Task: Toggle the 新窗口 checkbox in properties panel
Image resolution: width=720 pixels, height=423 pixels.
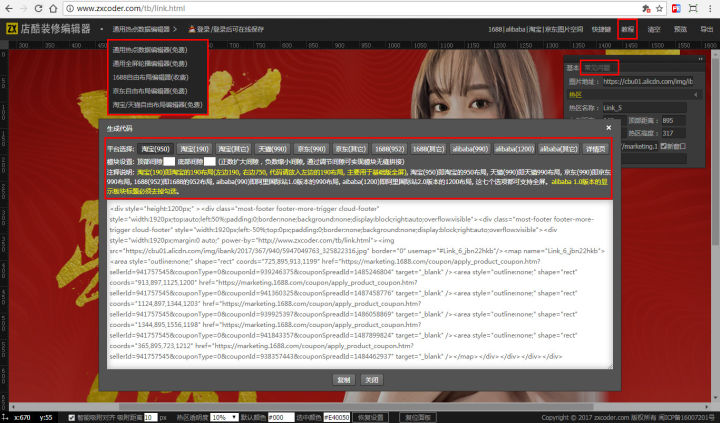Action: click(x=664, y=146)
